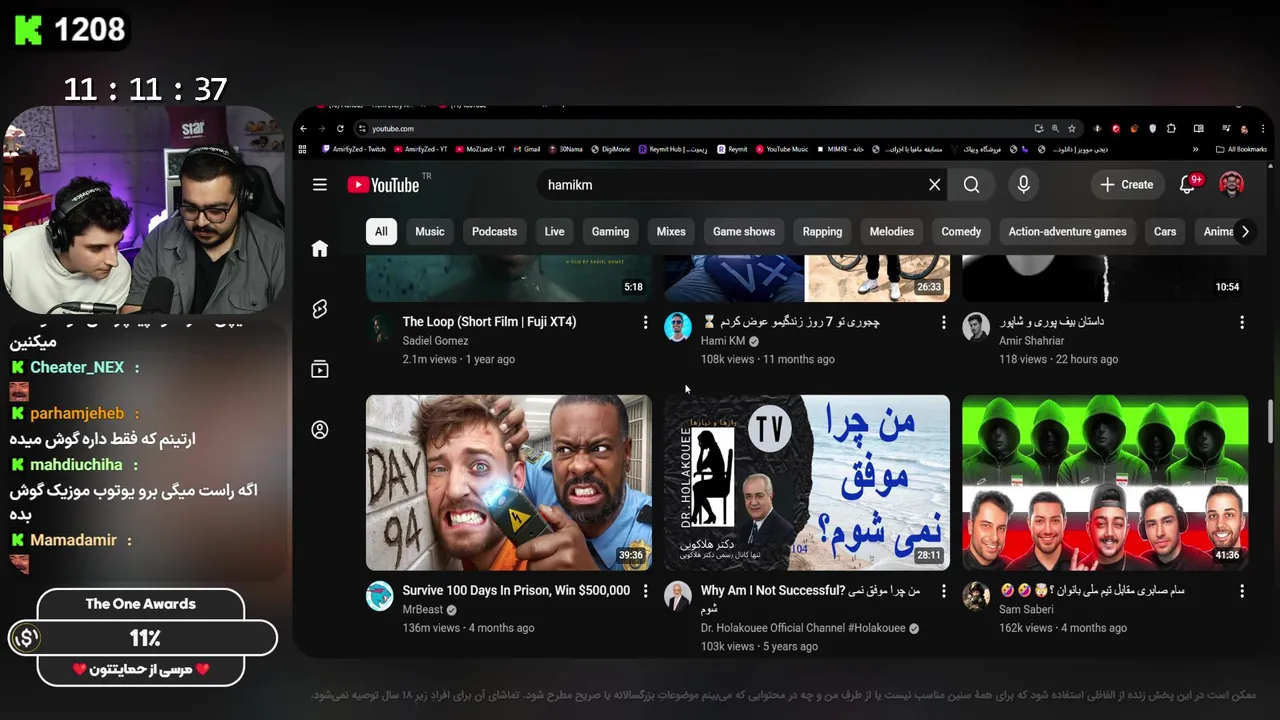1280x720 pixels.
Task: Go back with the browser back arrow
Action: (x=304, y=128)
